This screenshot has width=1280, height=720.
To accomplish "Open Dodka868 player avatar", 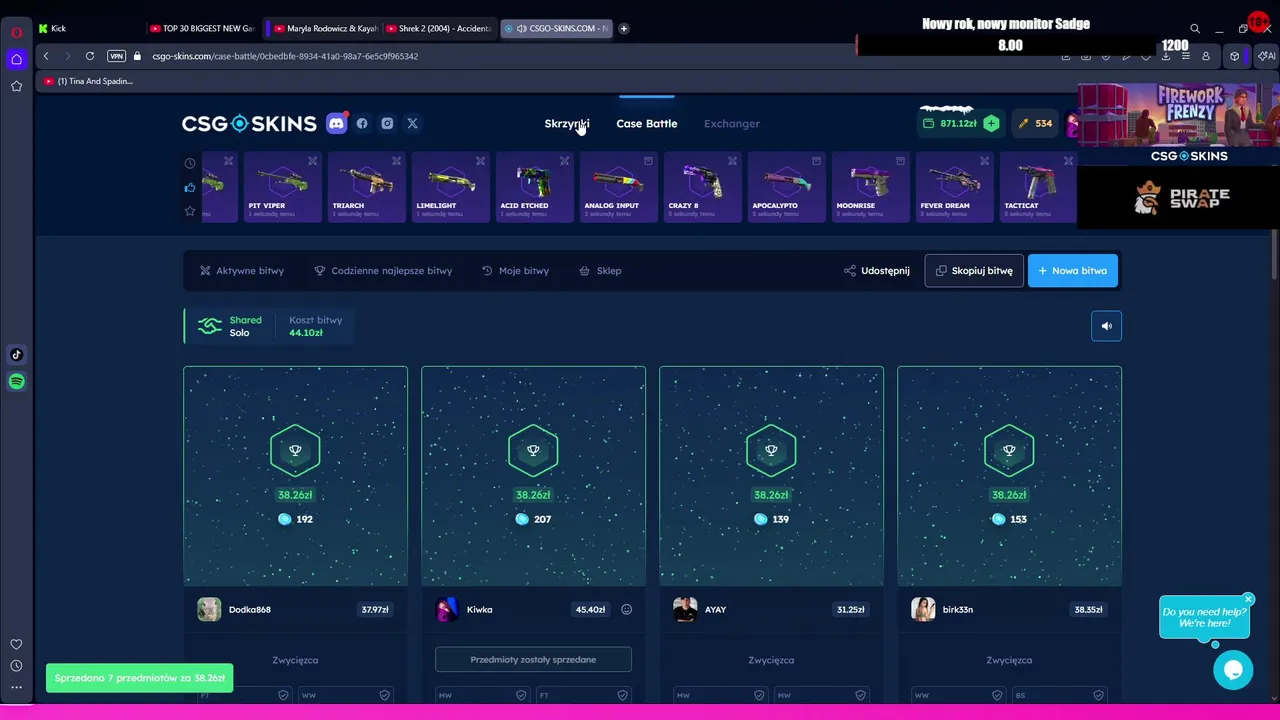I will 209,610.
